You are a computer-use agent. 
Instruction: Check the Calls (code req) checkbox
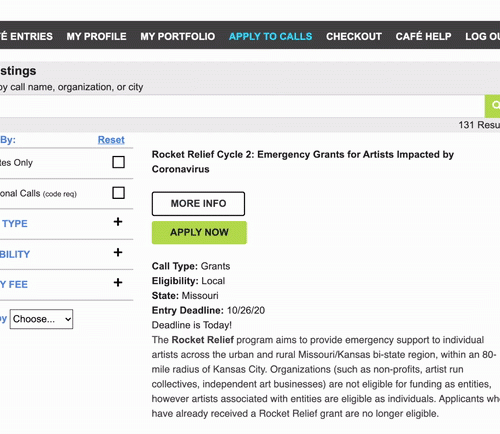pos(119,193)
